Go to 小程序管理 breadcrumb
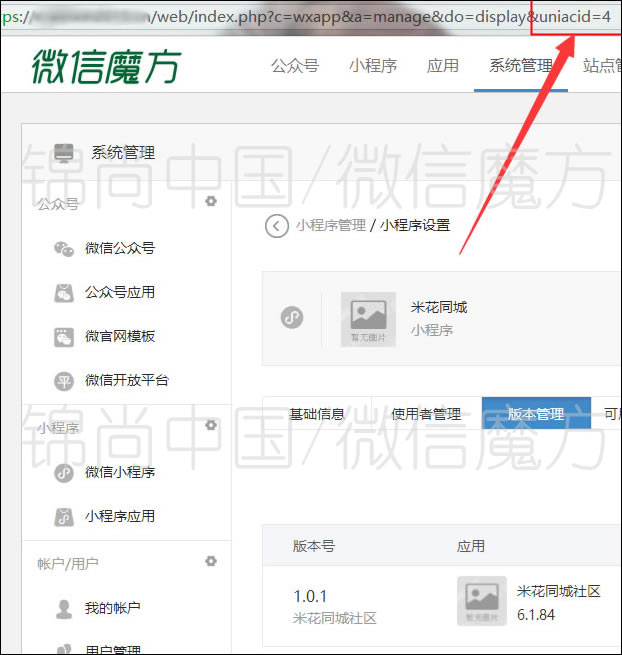The width and height of the screenshot is (622, 655). pyautogui.click(x=331, y=226)
